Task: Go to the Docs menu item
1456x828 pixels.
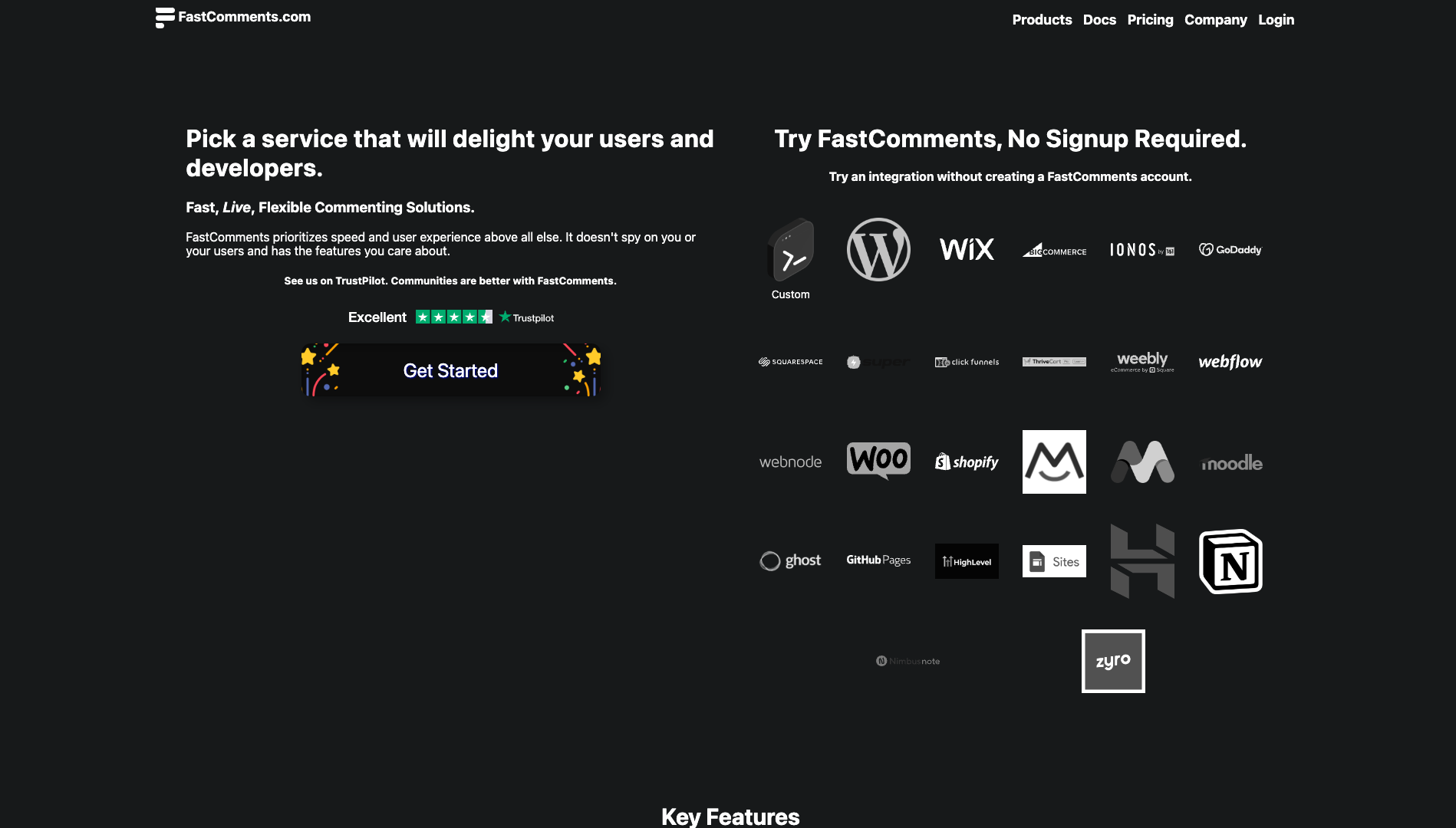Action: tap(1099, 20)
